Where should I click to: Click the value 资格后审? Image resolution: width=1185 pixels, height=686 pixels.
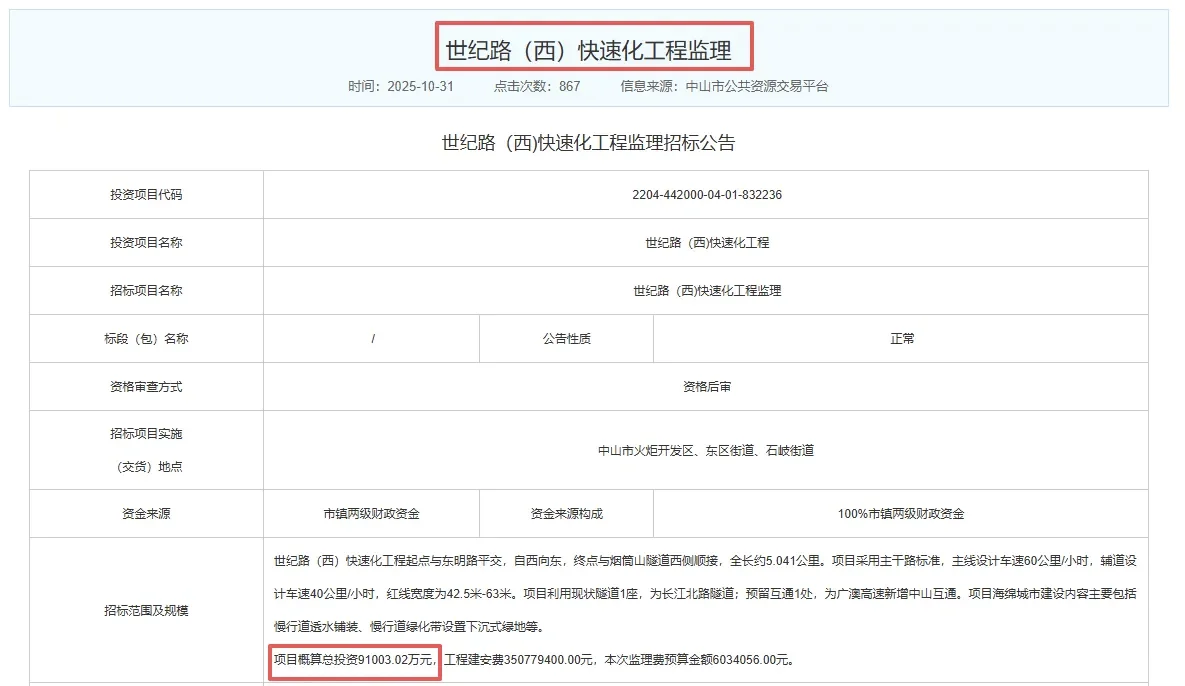pos(707,387)
